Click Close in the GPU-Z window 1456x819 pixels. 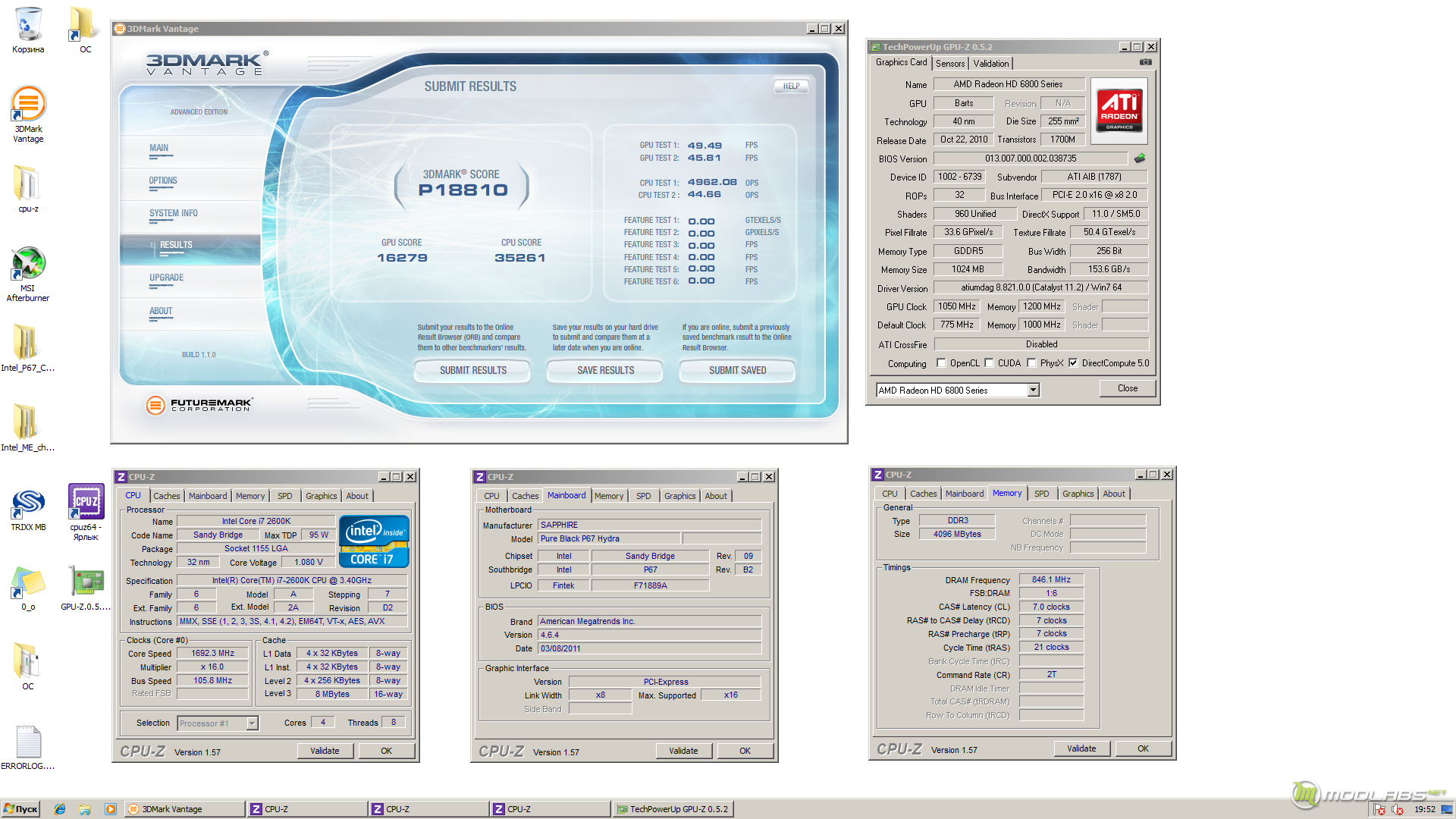[x=1128, y=388]
